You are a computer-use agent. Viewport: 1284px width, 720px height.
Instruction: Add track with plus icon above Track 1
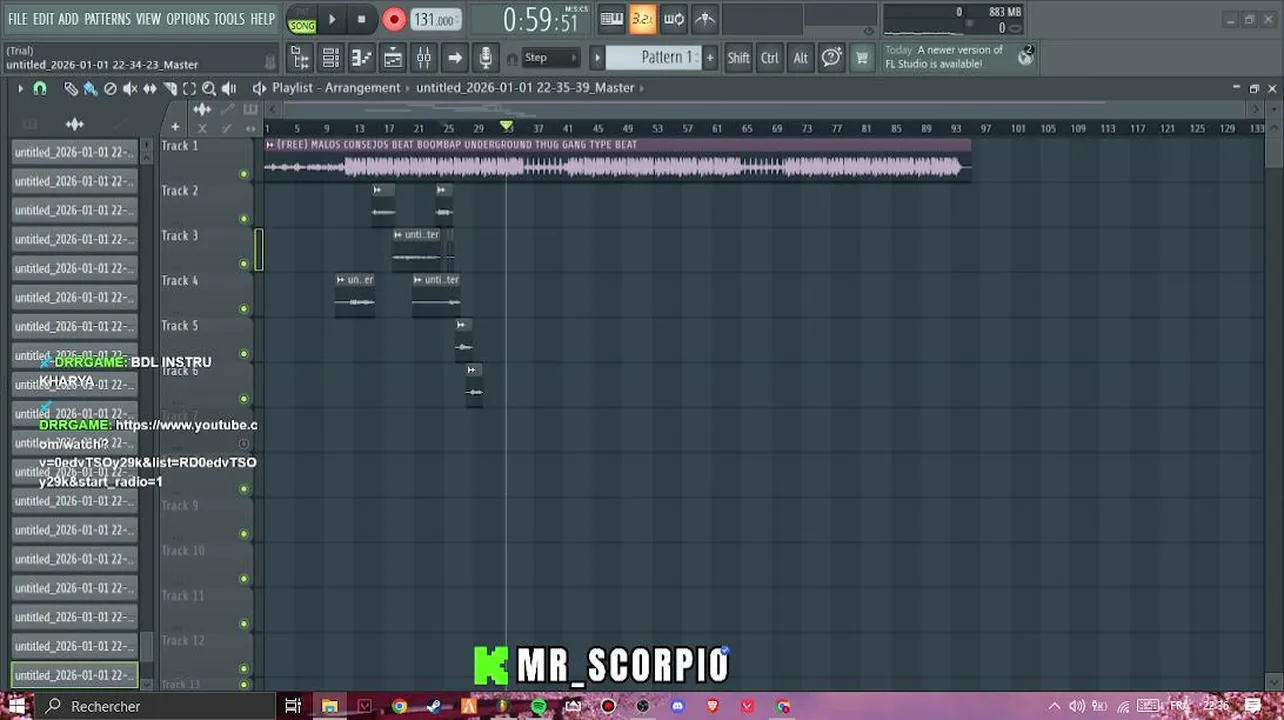coord(175,127)
